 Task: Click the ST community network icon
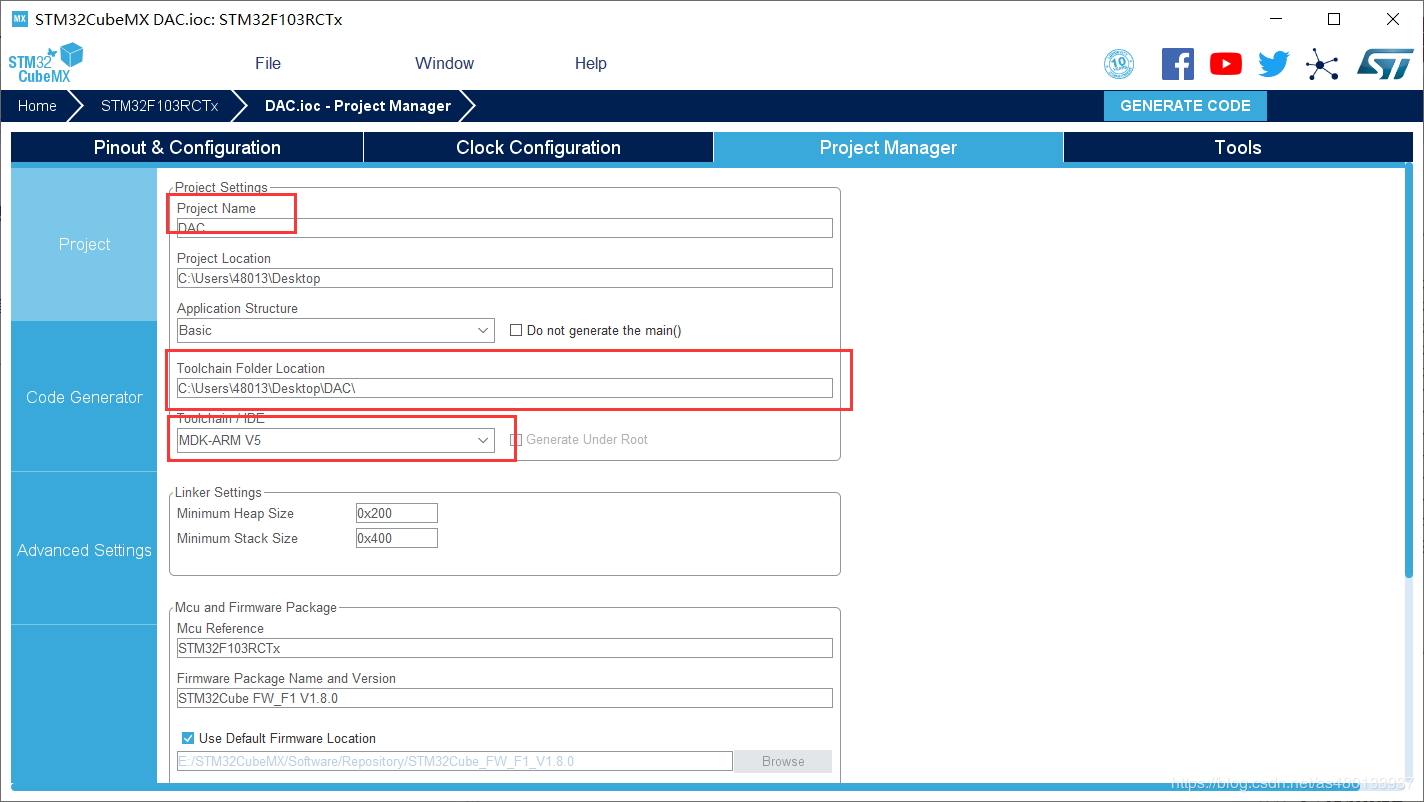tap(1322, 64)
